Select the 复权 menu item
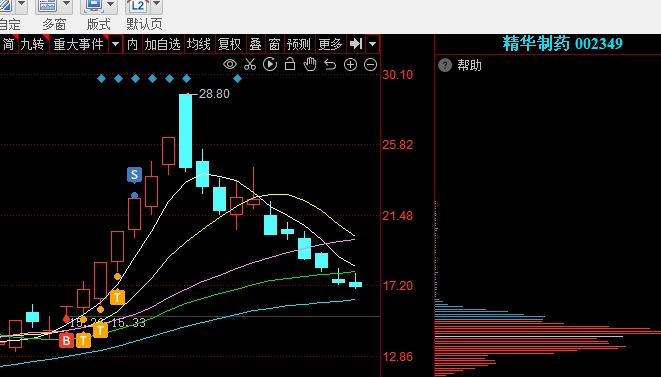 point(229,44)
